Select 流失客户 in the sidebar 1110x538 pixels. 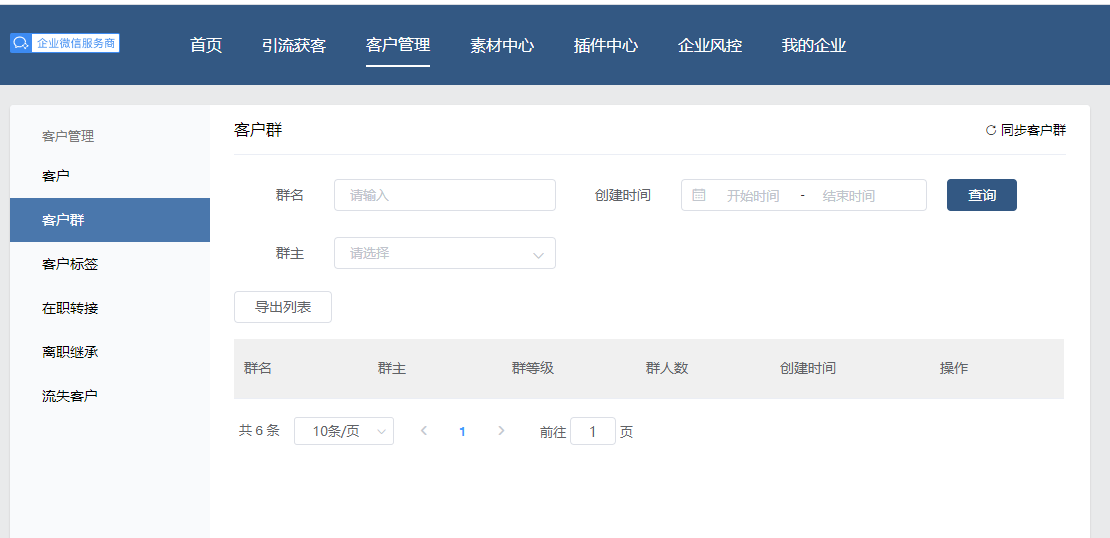click(x=110, y=396)
